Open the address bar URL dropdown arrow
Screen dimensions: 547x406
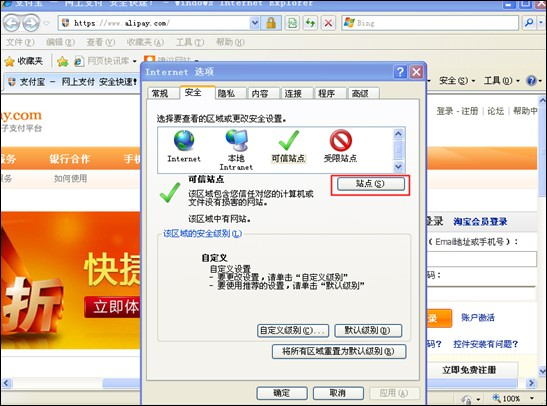[255, 23]
